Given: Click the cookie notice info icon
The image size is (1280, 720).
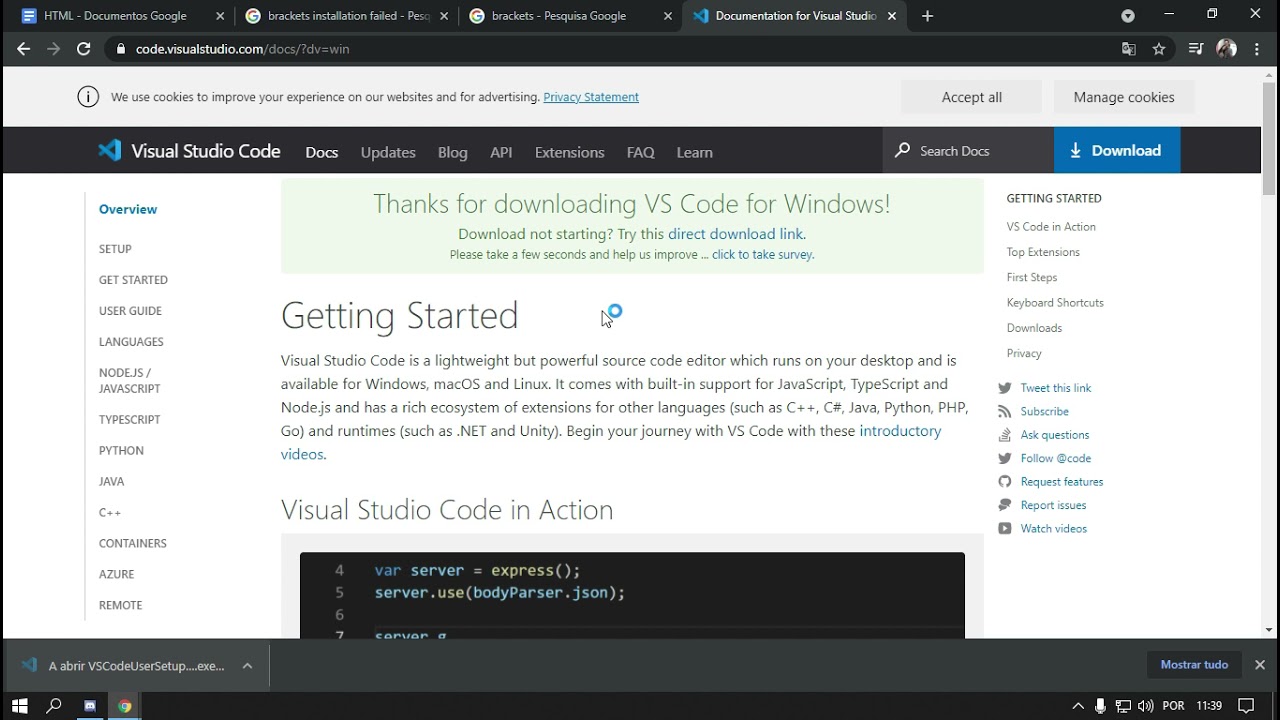Looking at the screenshot, I should tap(88, 97).
